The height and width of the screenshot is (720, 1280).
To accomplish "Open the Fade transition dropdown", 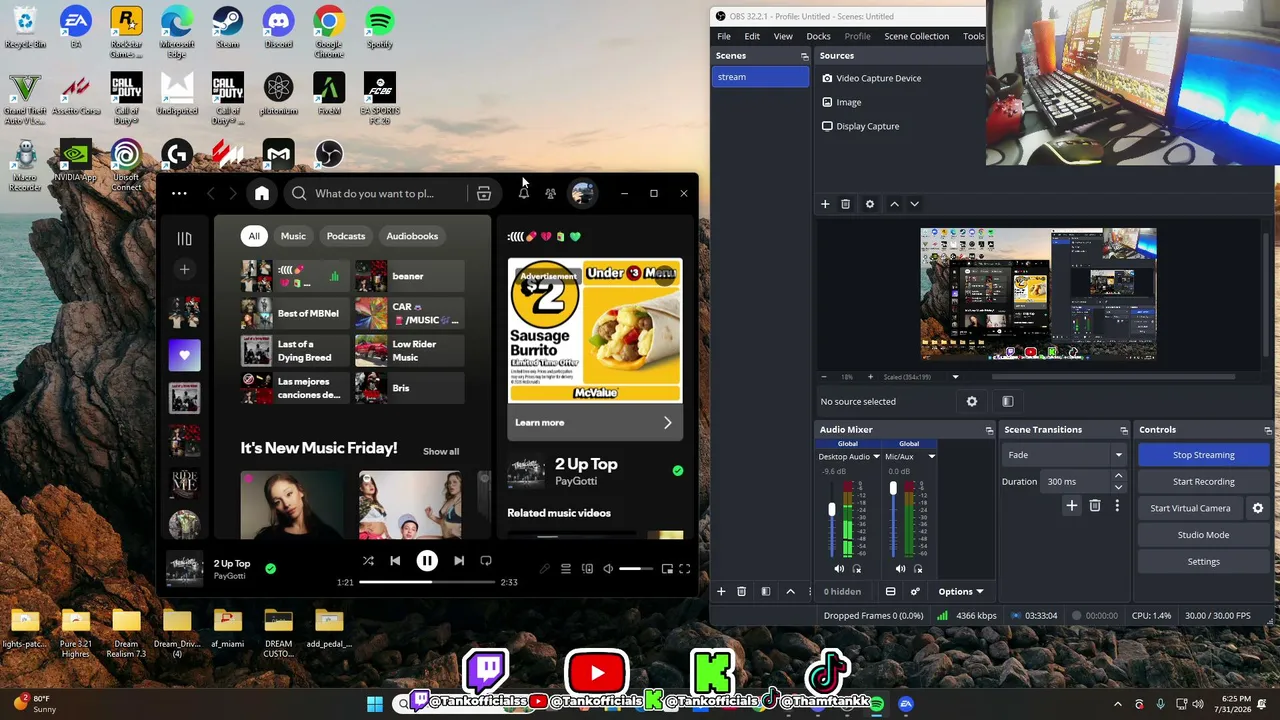I will coord(1064,455).
